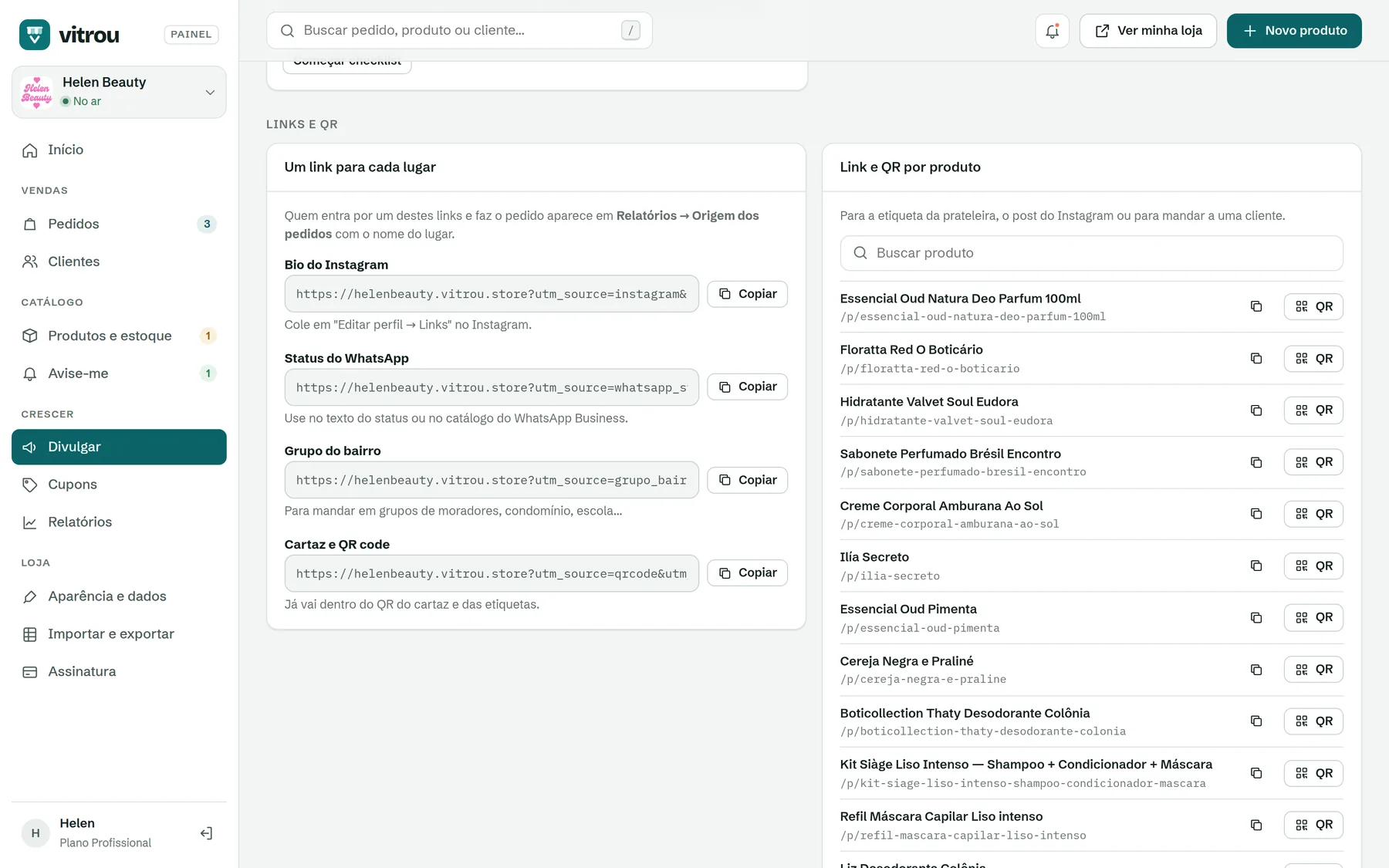The image size is (1389, 868).
Task: Copy link icon for Boticollection Thaty
Action: click(x=1256, y=721)
